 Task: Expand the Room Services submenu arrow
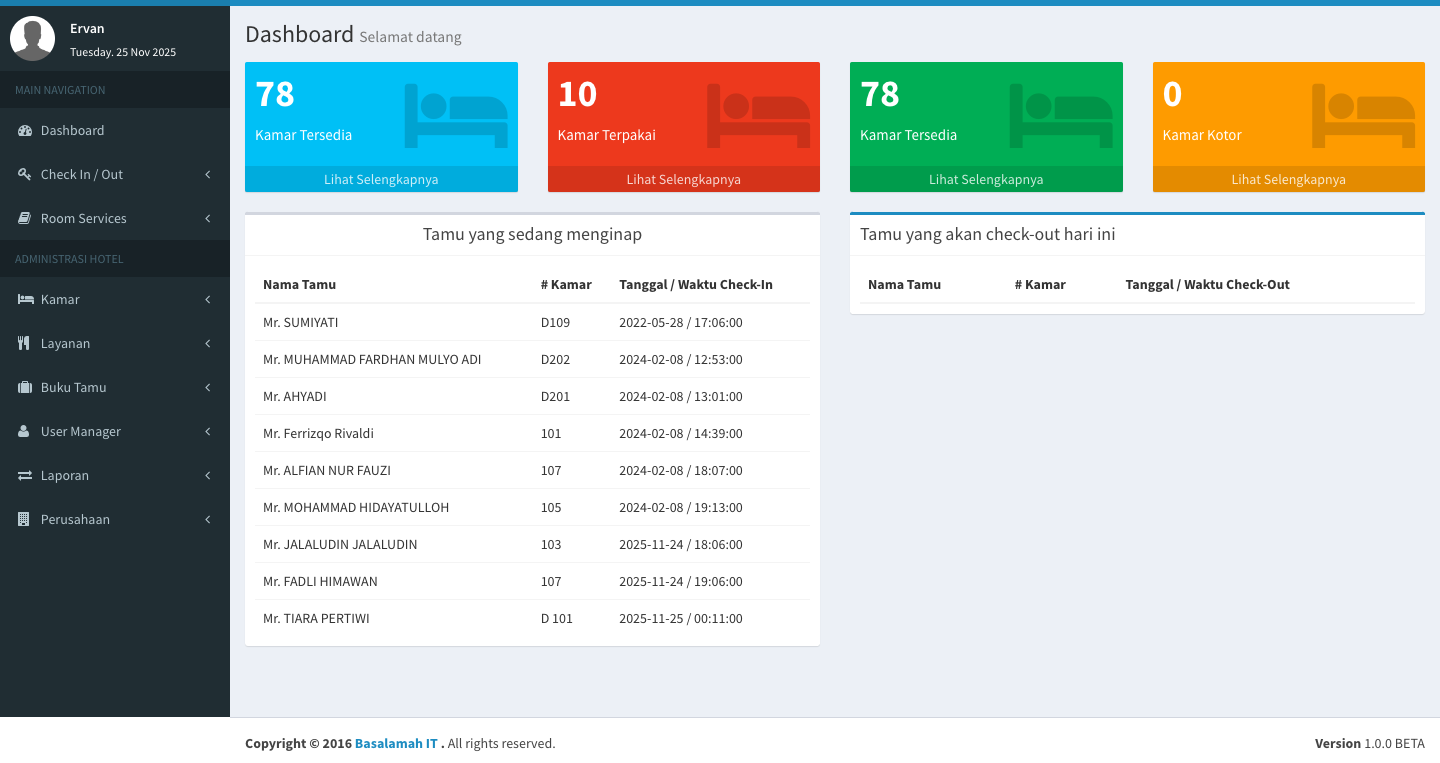click(x=208, y=219)
